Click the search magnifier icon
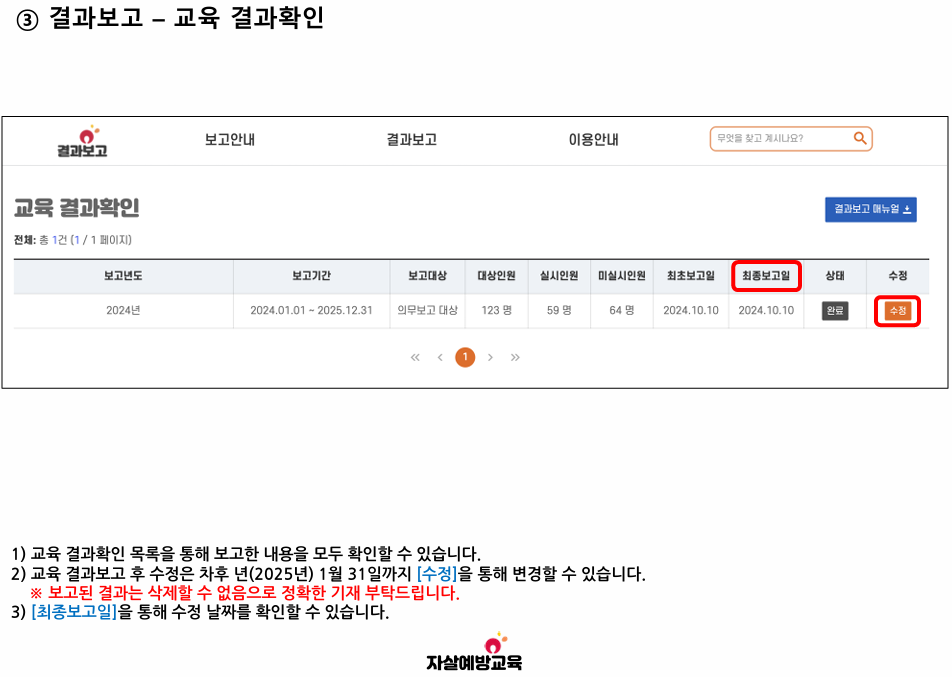952x677 pixels. [860, 139]
